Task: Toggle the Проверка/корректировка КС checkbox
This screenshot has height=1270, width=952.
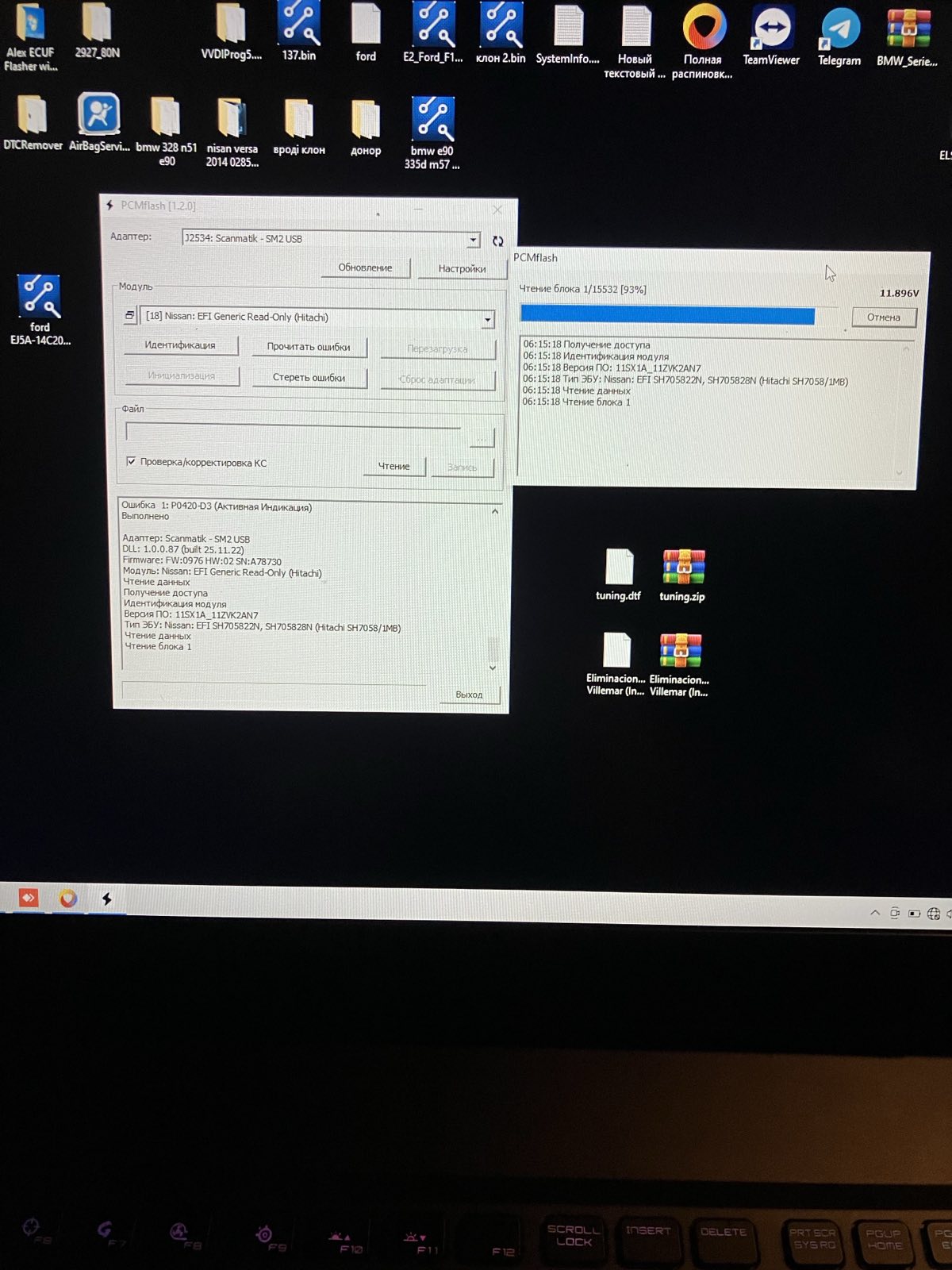Action: (132, 461)
